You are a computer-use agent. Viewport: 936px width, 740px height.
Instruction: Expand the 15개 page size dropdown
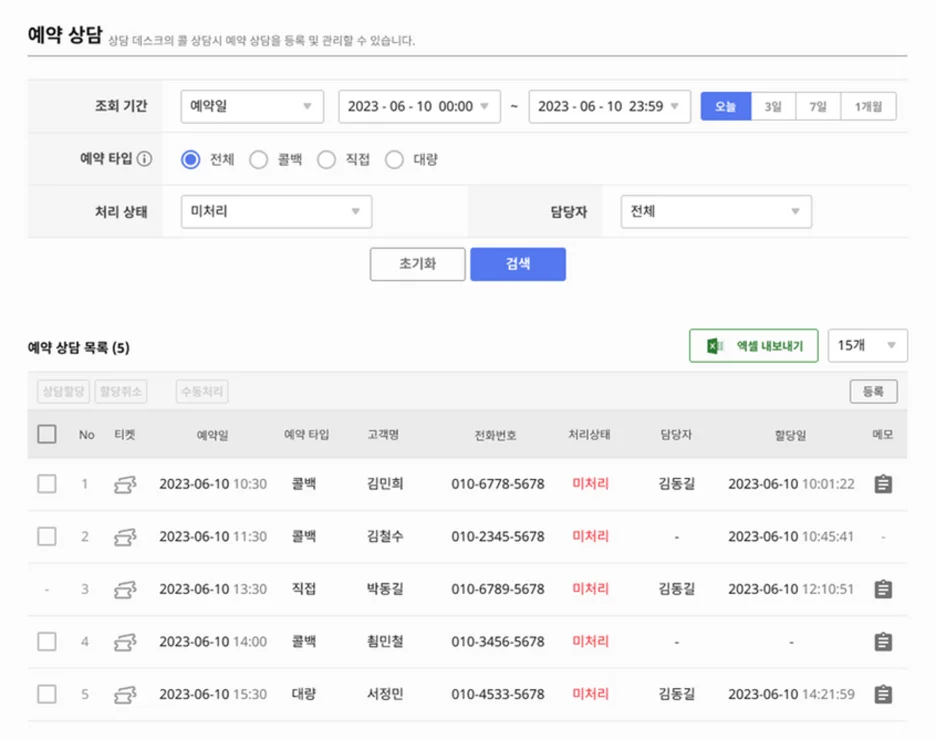tap(868, 345)
